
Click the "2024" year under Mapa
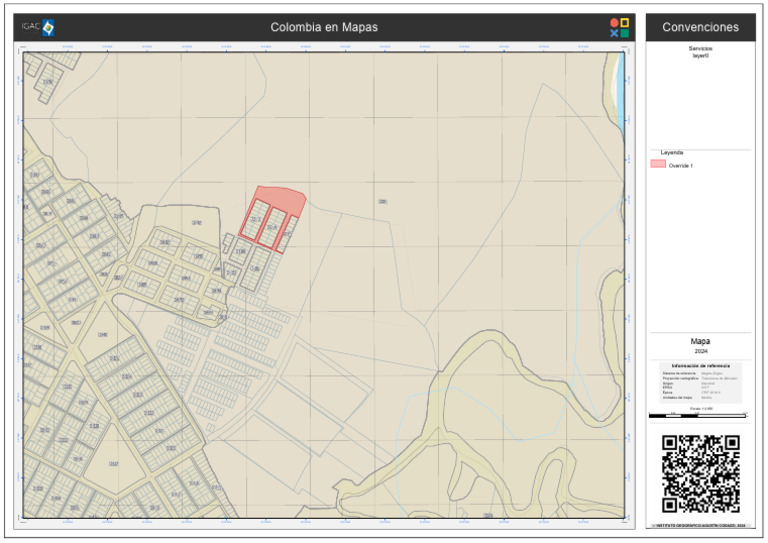point(700,351)
